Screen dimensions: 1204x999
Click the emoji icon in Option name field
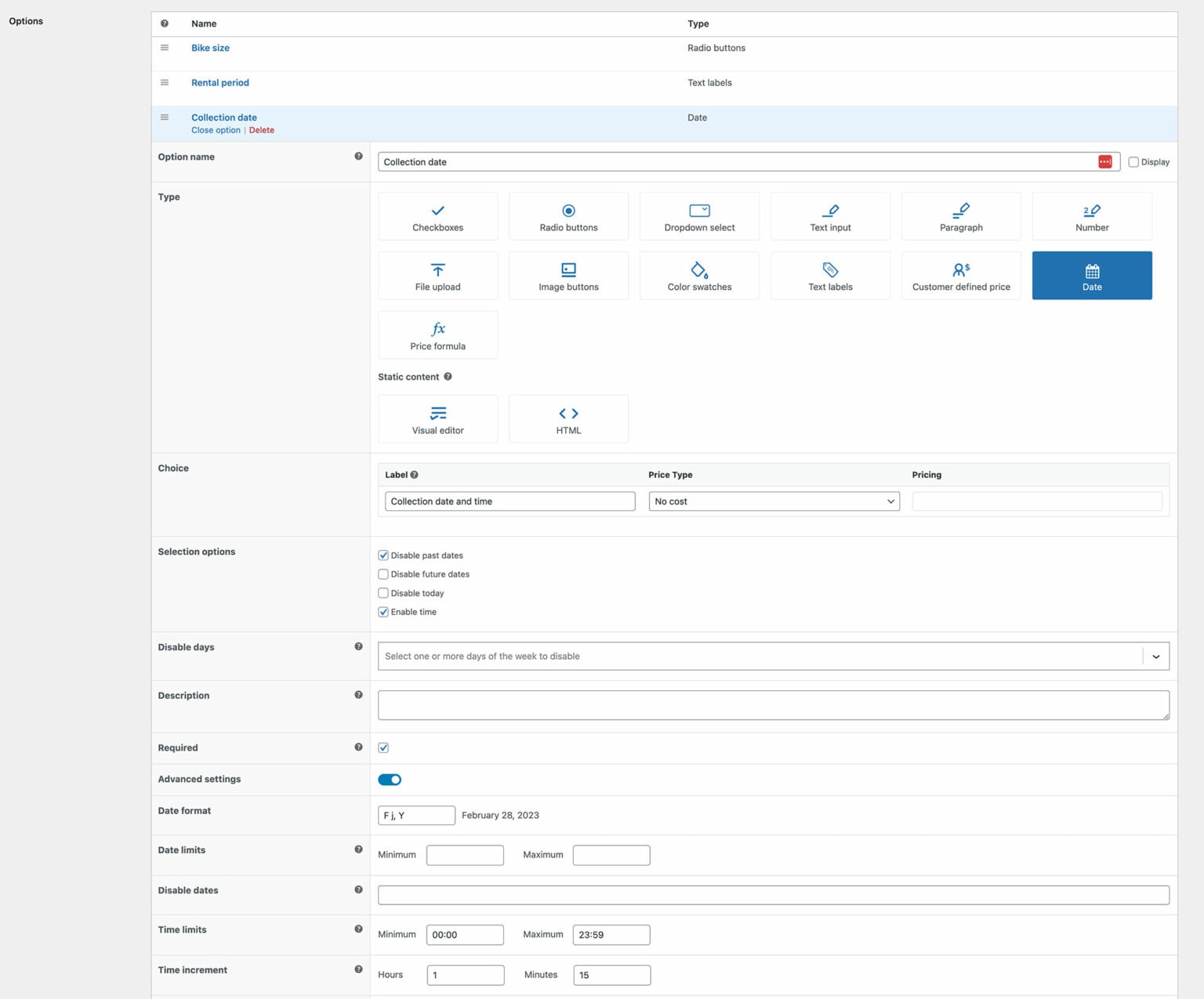pyautogui.click(x=1106, y=161)
